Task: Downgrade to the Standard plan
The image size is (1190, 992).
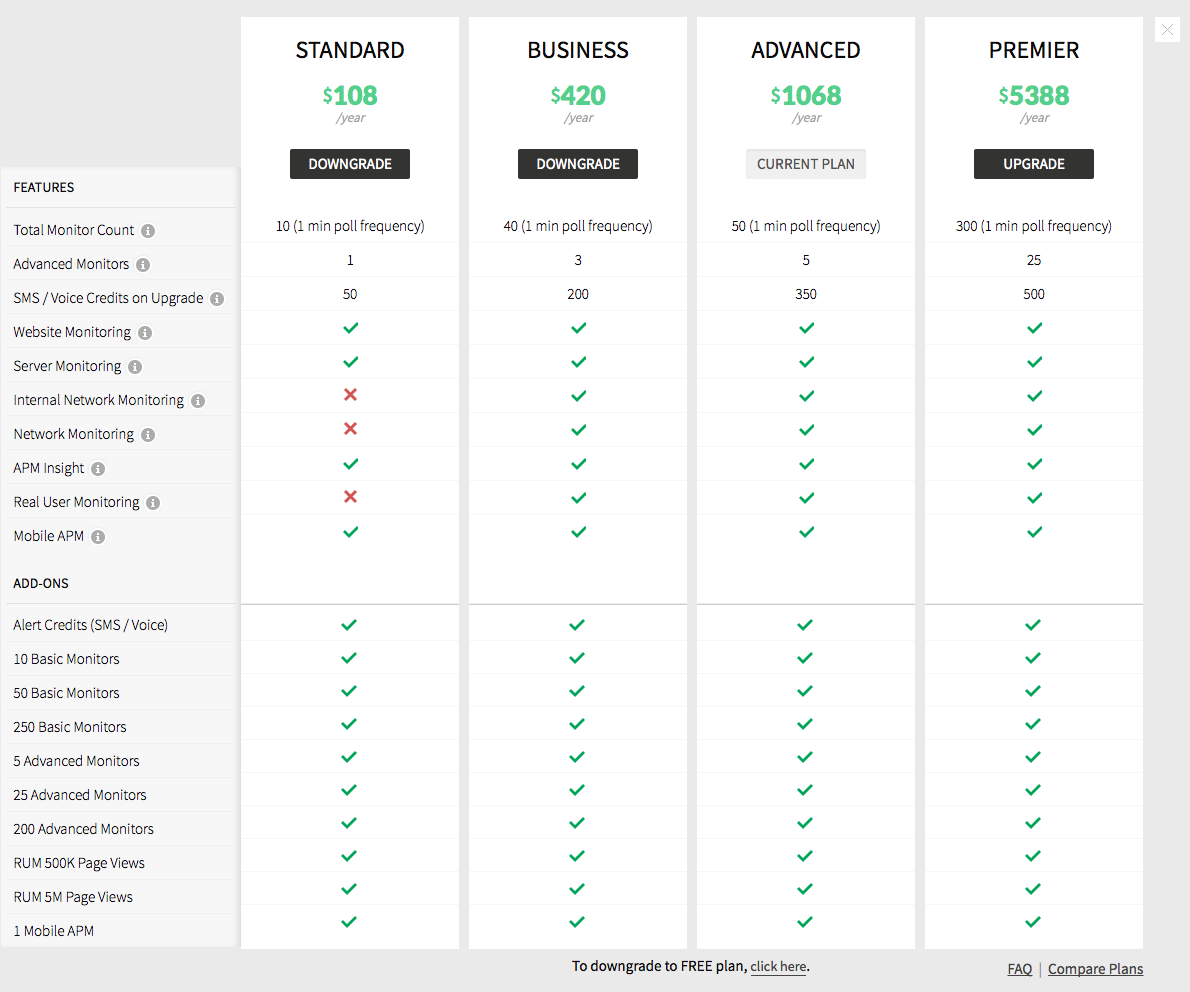Action: coord(350,164)
